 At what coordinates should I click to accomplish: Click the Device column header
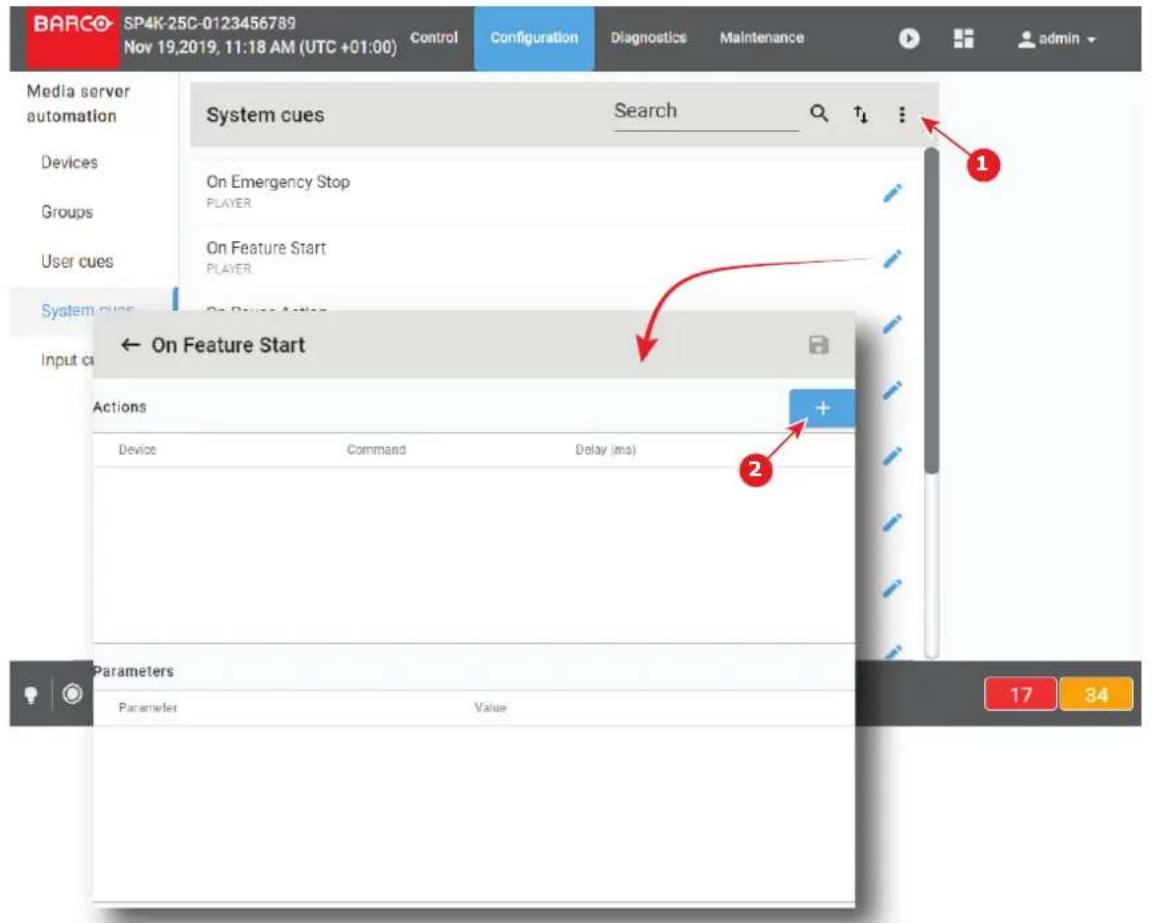[x=137, y=449]
